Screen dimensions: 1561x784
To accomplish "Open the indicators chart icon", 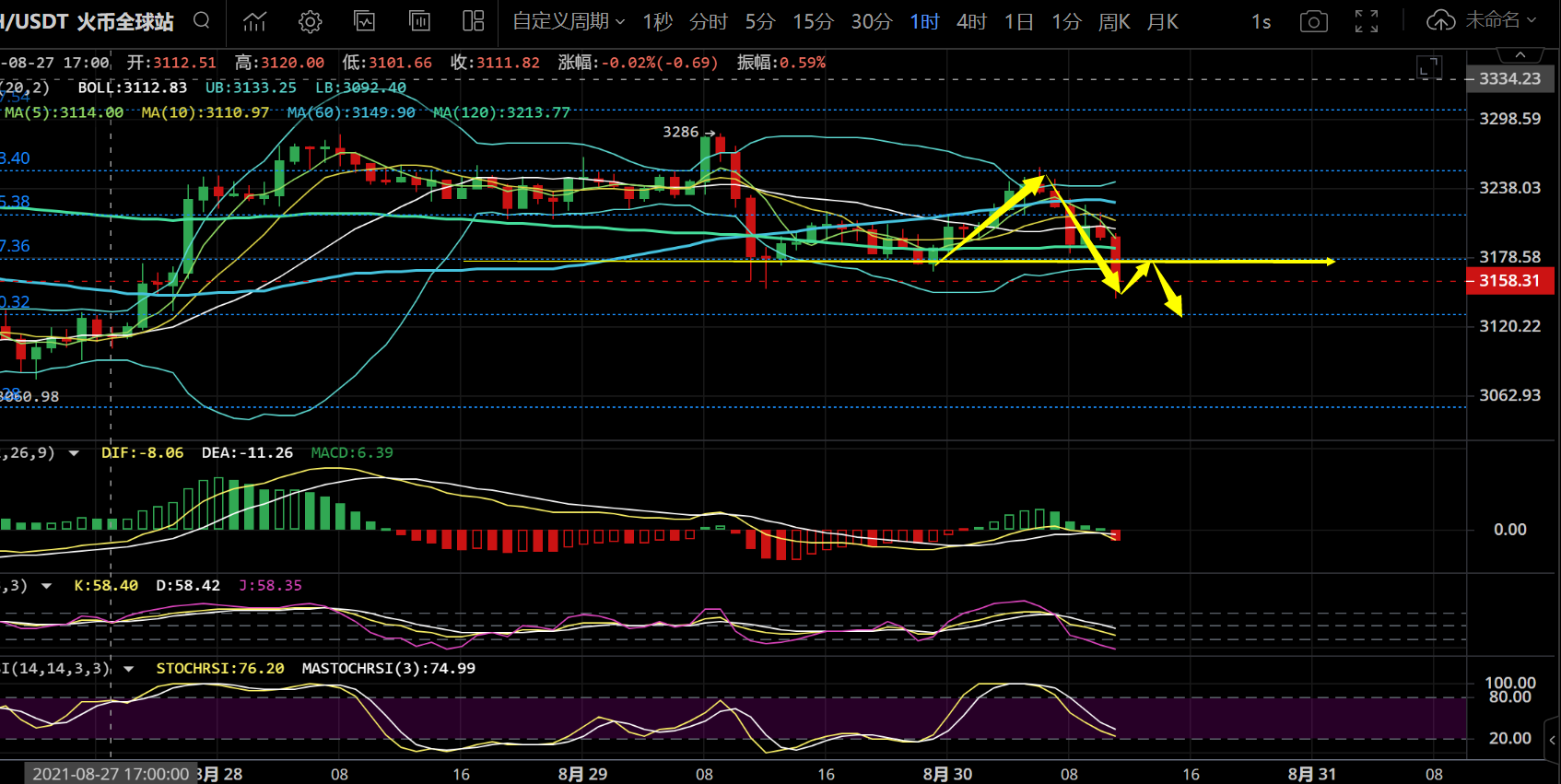I will (254, 21).
